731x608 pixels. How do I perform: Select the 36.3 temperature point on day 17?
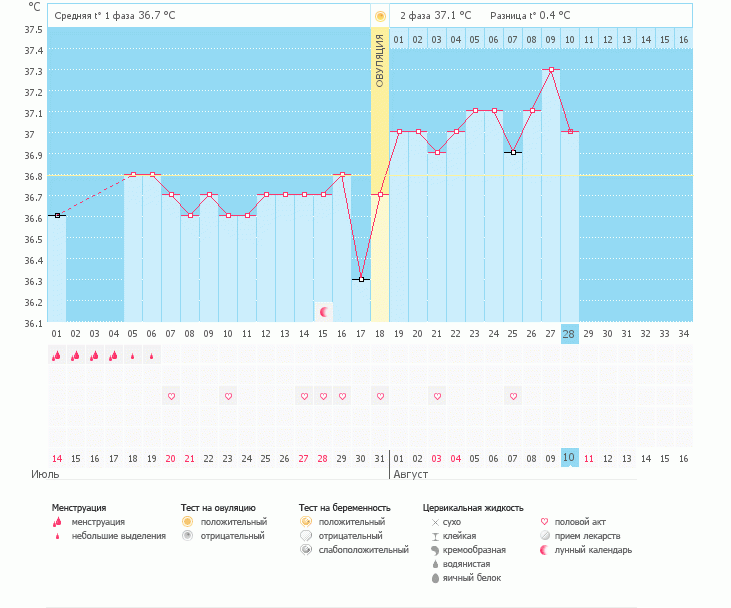pos(361,280)
